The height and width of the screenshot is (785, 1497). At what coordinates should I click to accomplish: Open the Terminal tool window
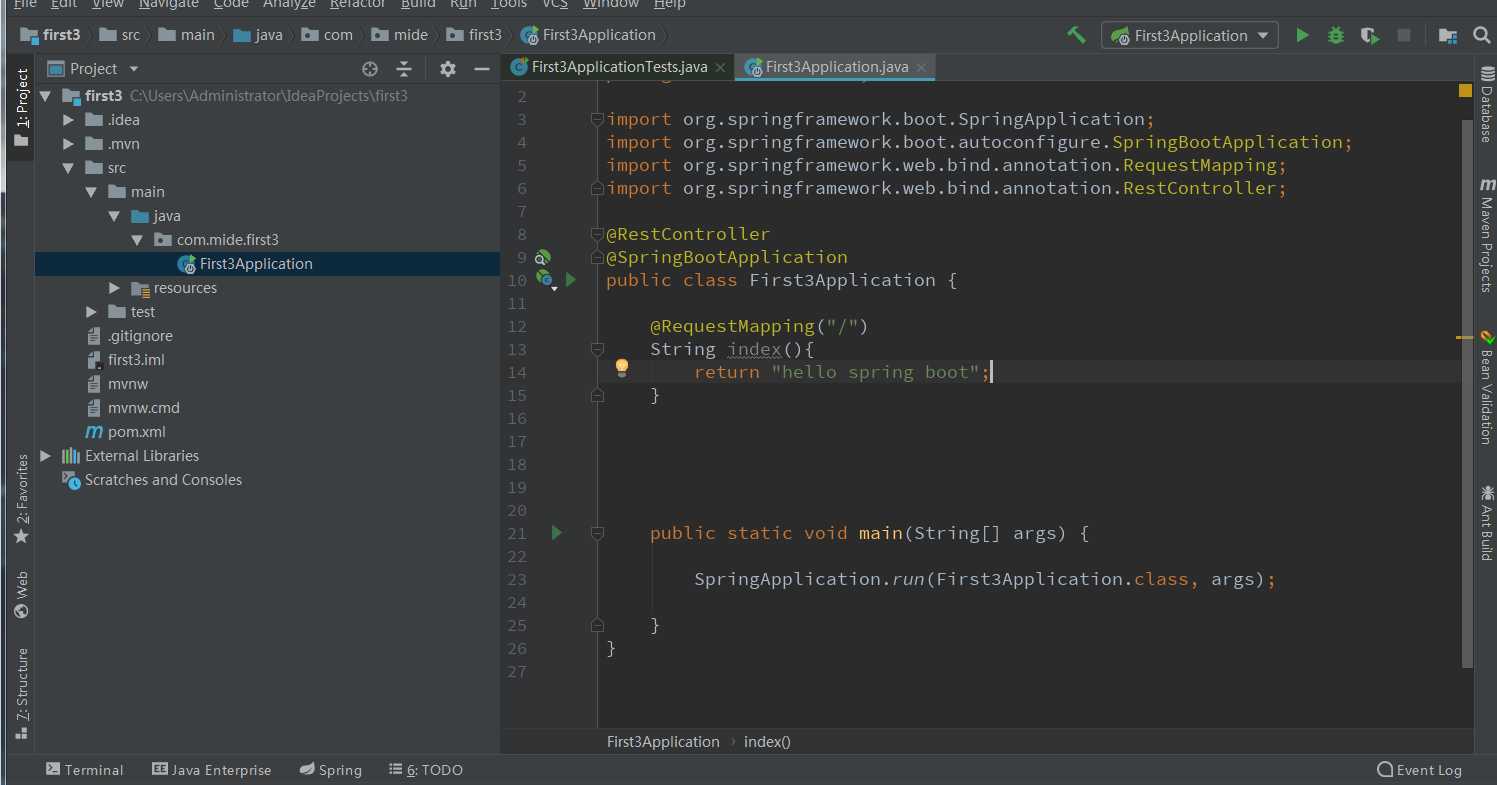[84, 770]
